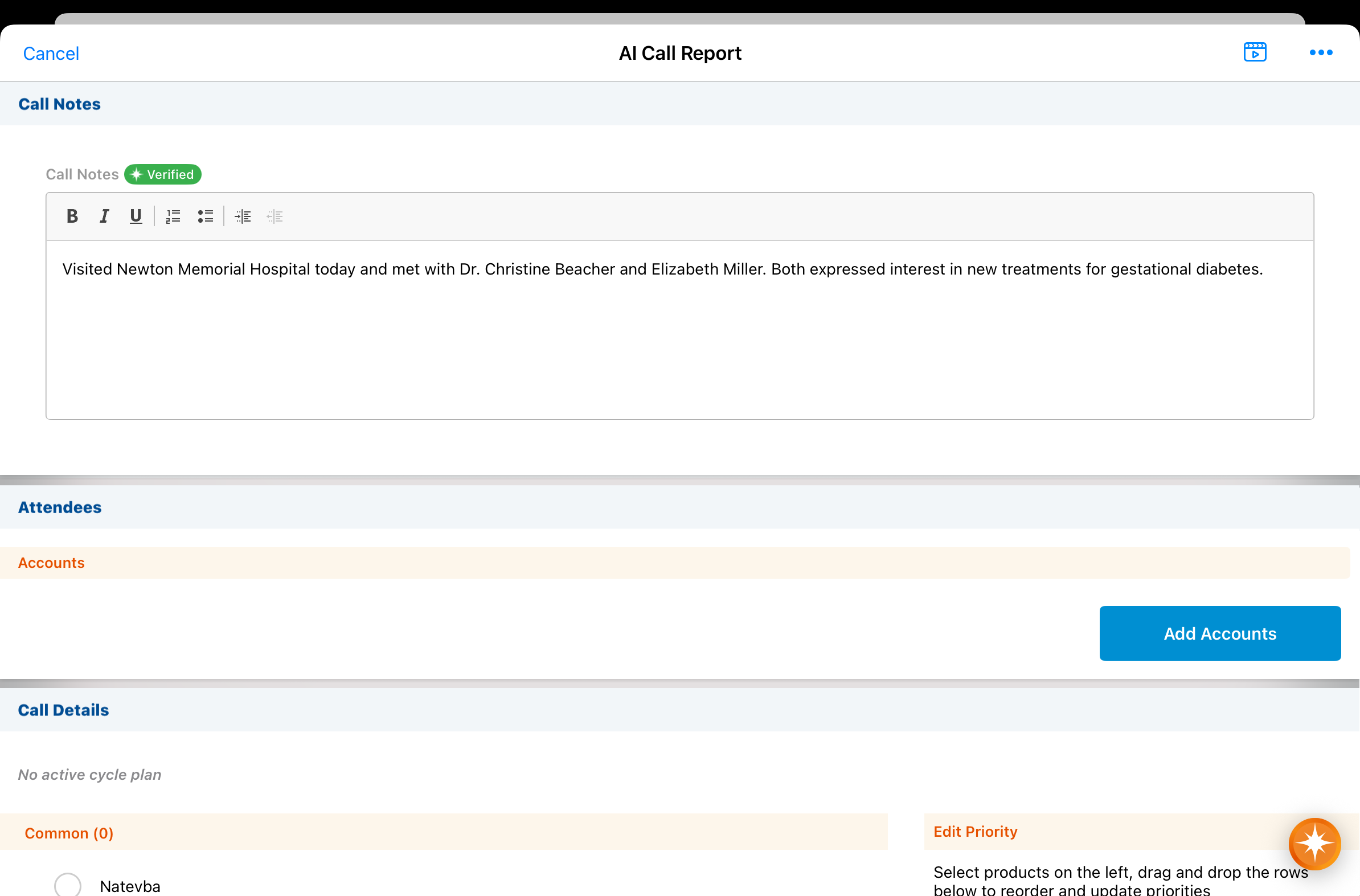The height and width of the screenshot is (896, 1360).
Task: Cancel the AI Call Report
Action: (51, 53)
